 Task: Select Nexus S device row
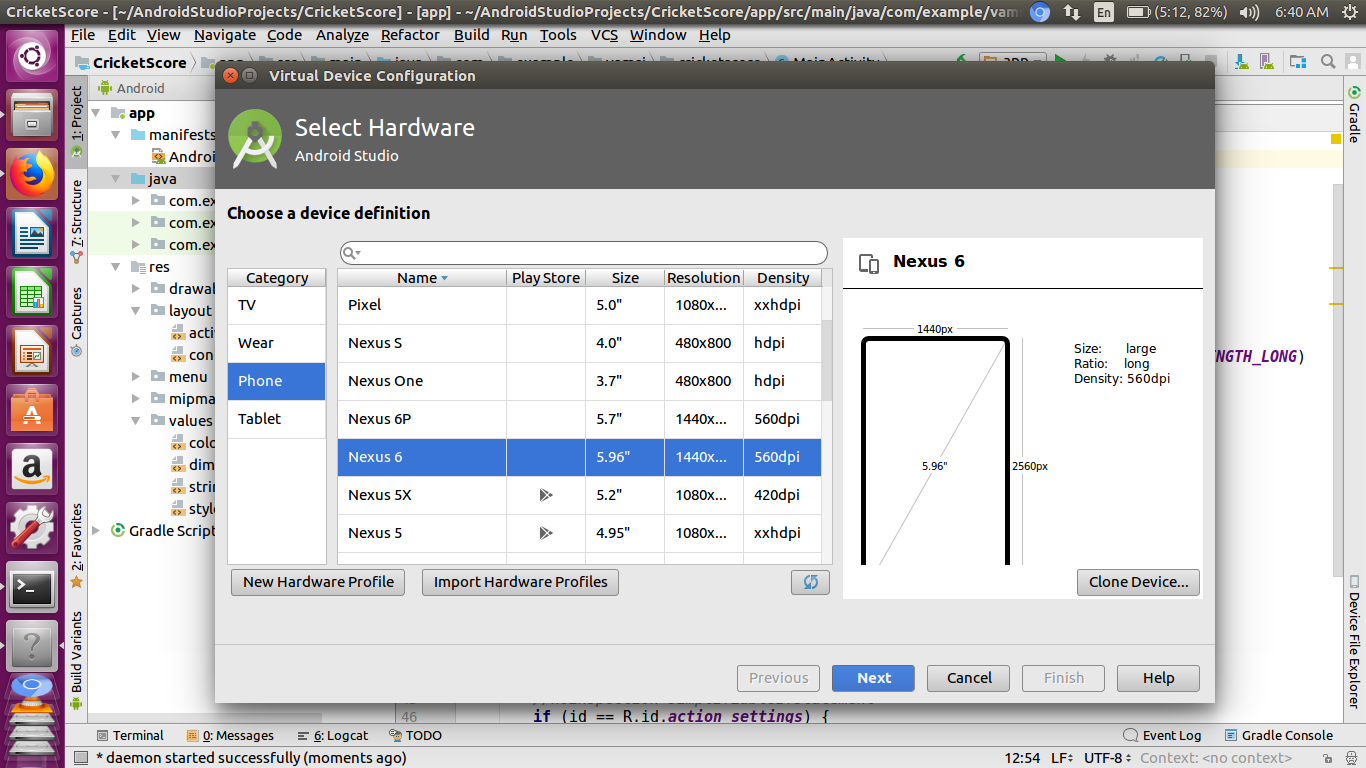579,343
